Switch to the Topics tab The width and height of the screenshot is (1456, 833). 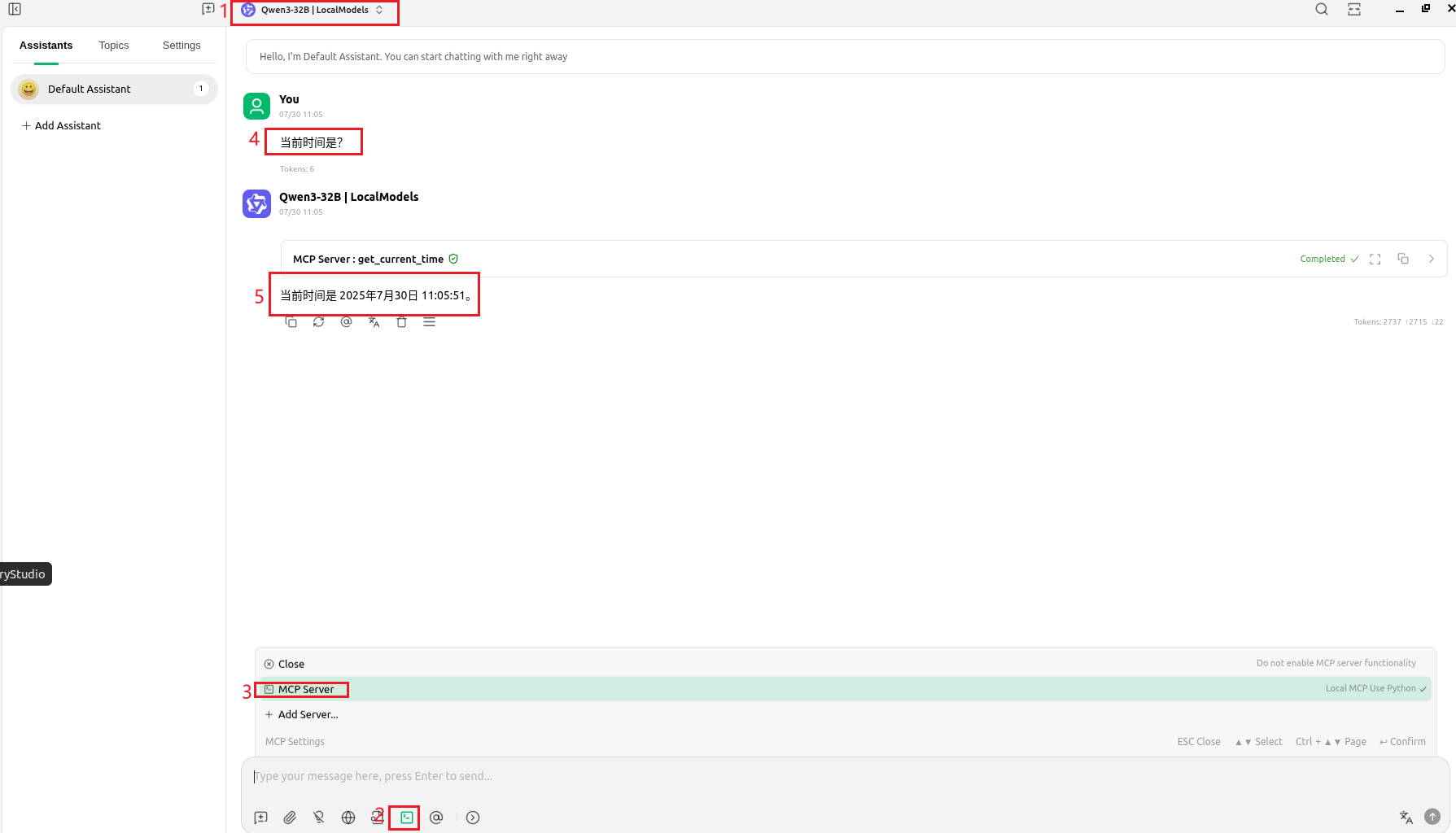pos(114,46)
